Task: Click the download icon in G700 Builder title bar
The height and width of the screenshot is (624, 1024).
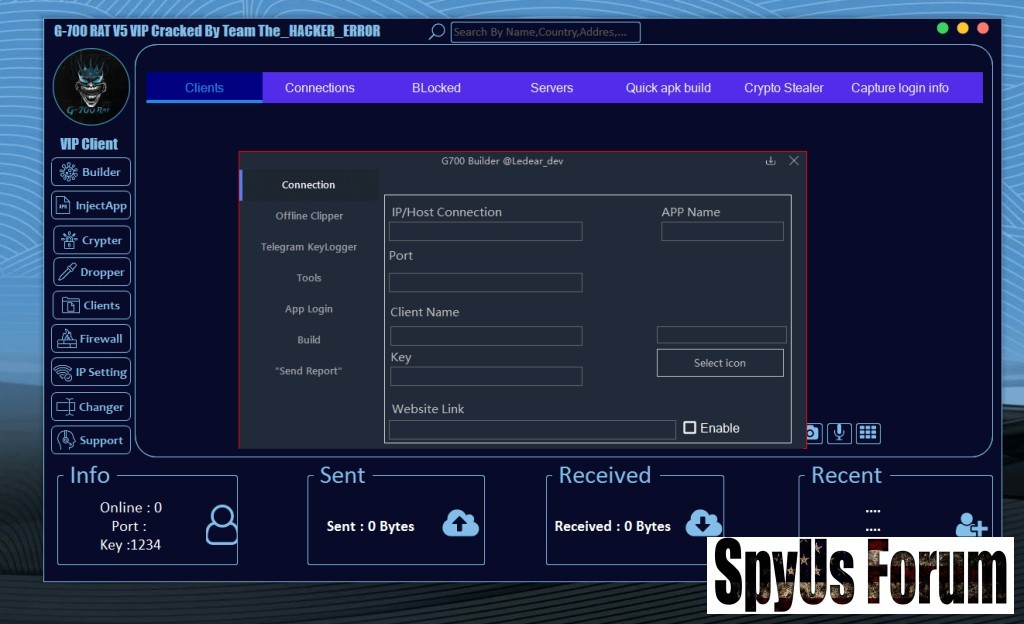Action: [x=770, y=161]
